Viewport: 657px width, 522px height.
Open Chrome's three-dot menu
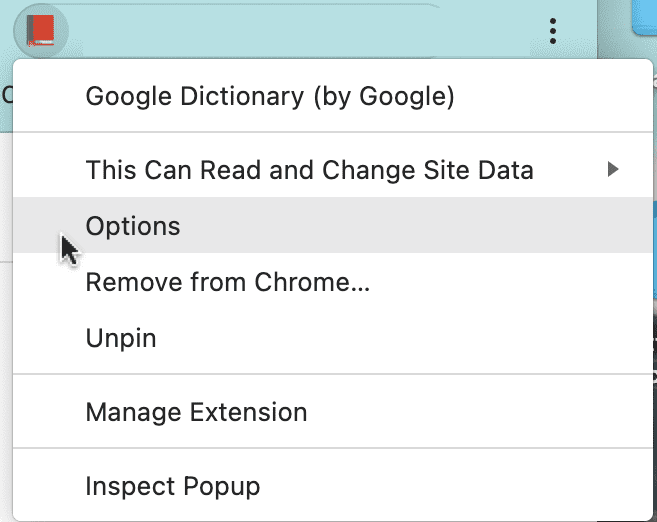click(553, 32)
